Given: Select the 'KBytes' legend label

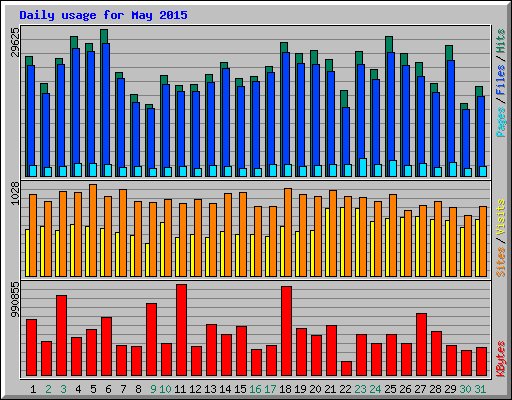Looking at the screenshot, I should coord(501,359).
